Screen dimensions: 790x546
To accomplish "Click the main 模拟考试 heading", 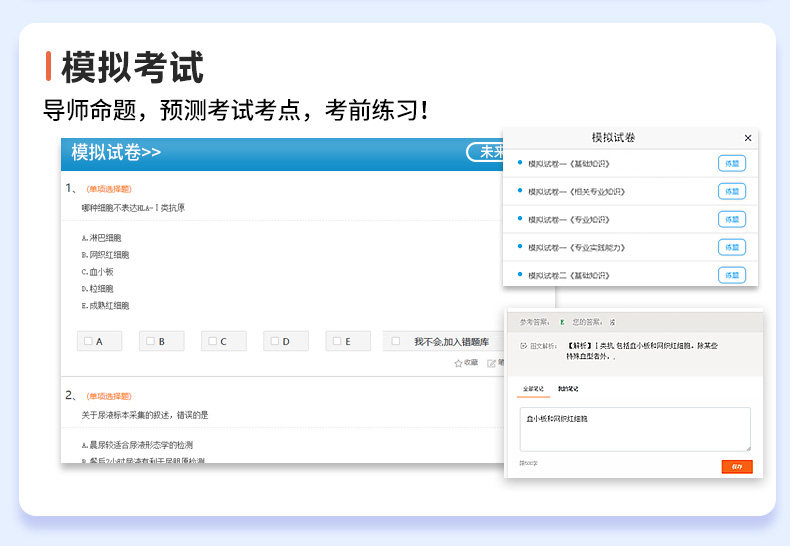I will [133, 66].
